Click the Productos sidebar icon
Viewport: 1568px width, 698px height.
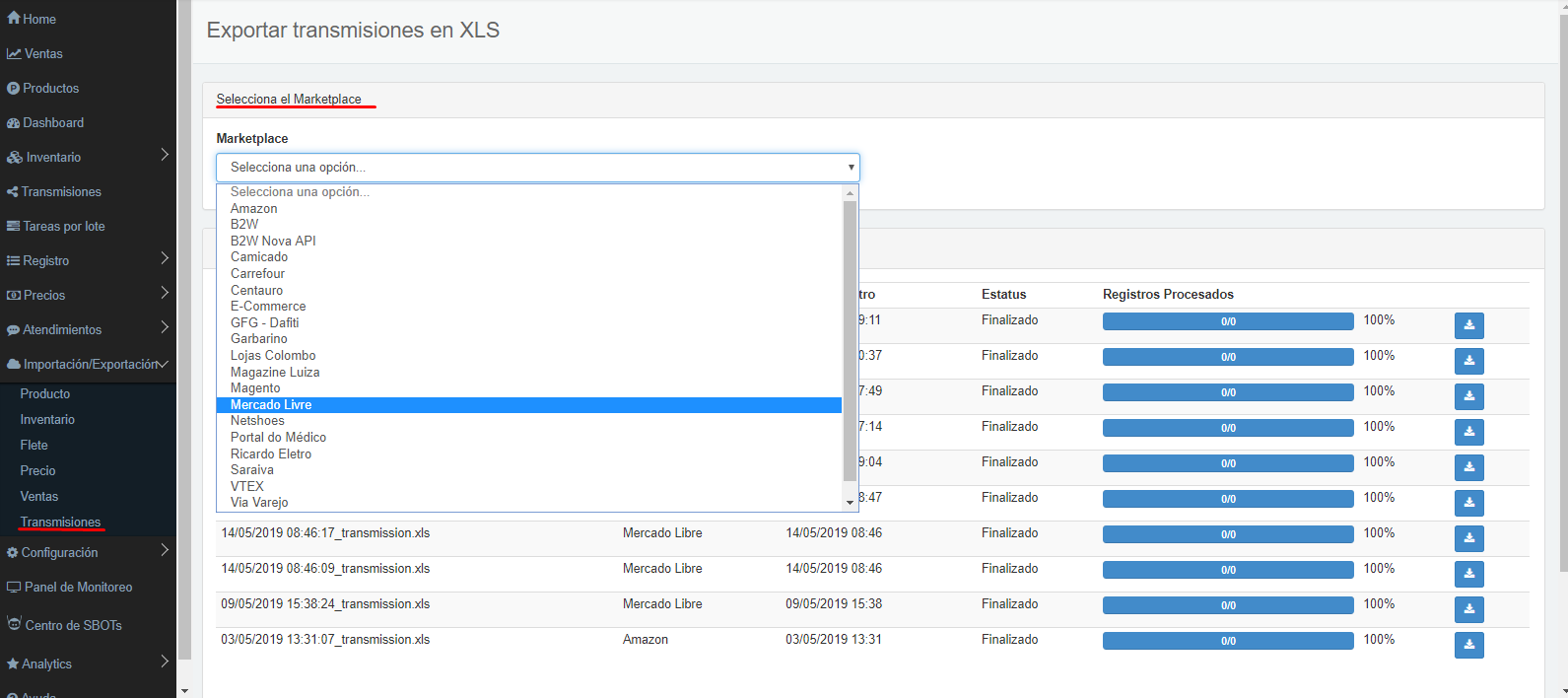(13, 88)
